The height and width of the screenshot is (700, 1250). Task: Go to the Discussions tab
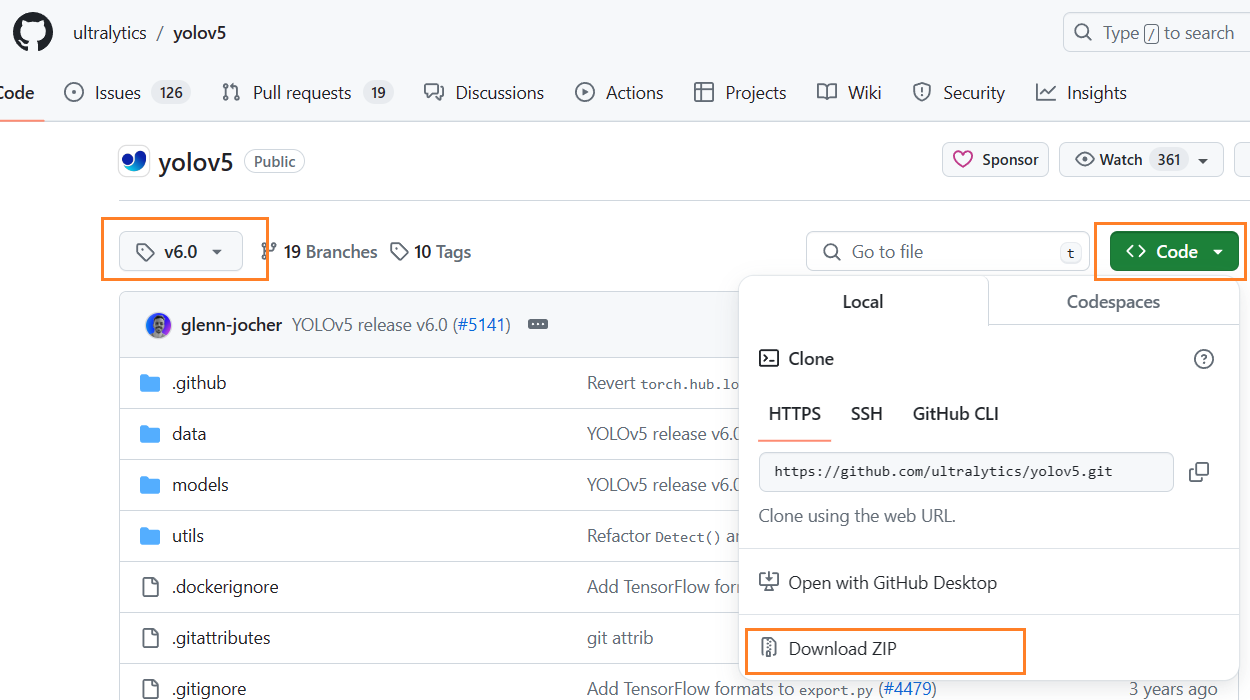pyautogui.click(x=484, y=93)
